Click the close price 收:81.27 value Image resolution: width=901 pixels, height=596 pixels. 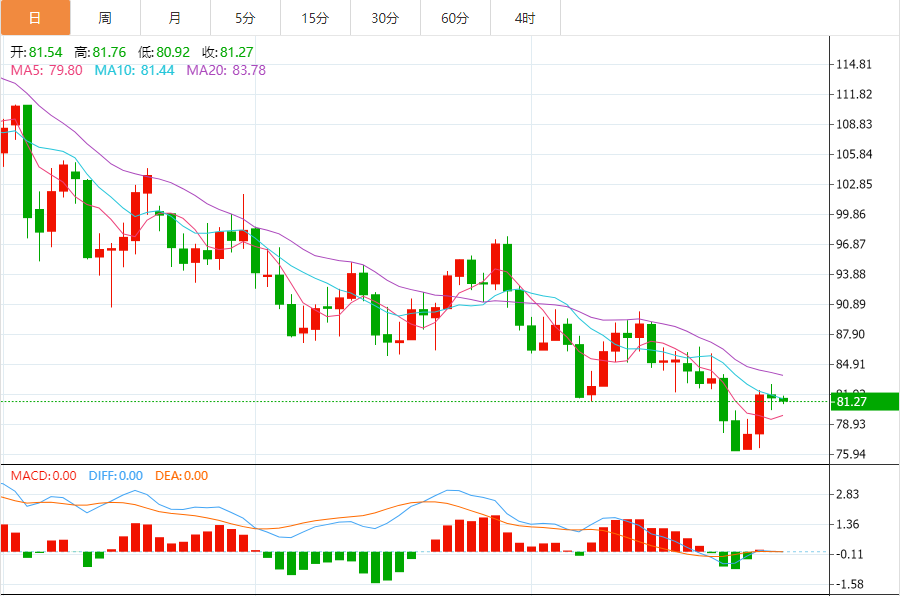228,52
